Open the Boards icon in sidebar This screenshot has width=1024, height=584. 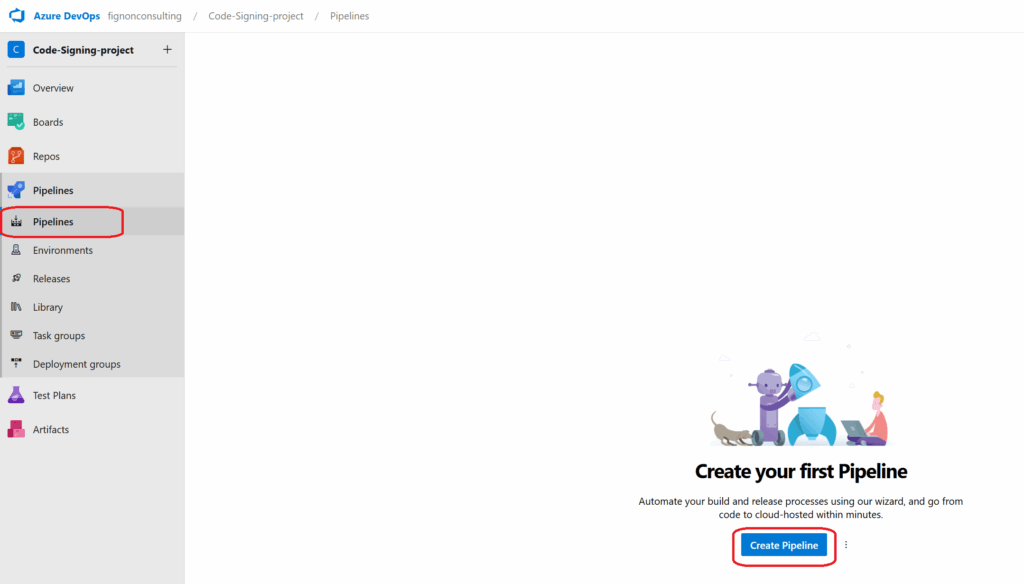coord(16,122)
